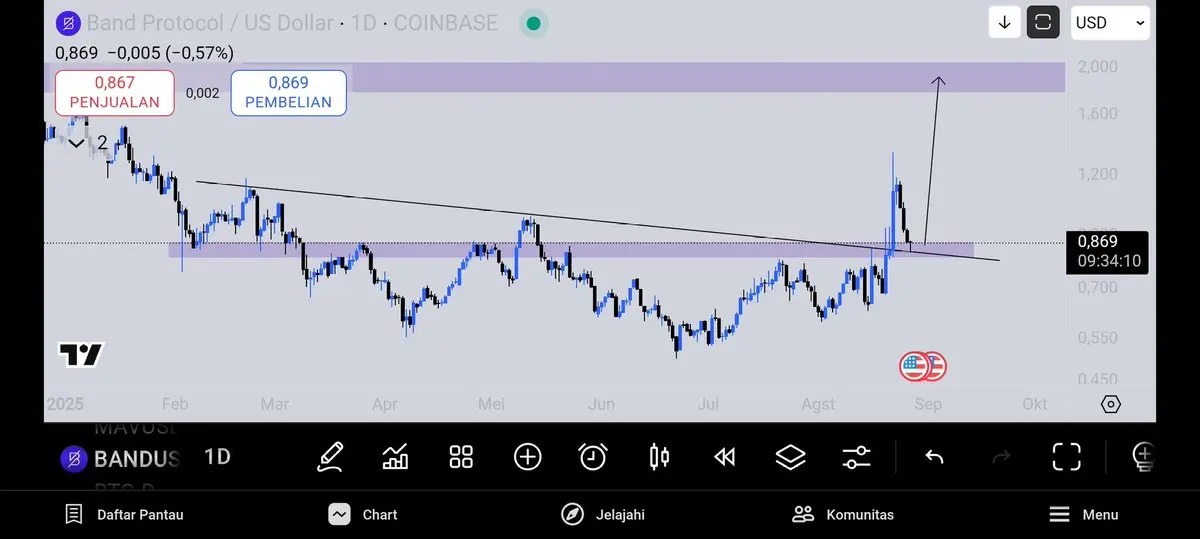The height and width of the screenshot is (539, 1200).
Task: Switch to the Daftar Pantau tab
Action: 124,514
